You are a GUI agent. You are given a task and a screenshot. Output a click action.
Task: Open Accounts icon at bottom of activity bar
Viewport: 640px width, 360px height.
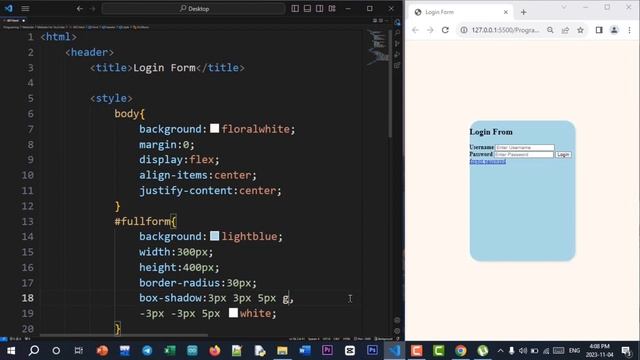click(398, 320)
